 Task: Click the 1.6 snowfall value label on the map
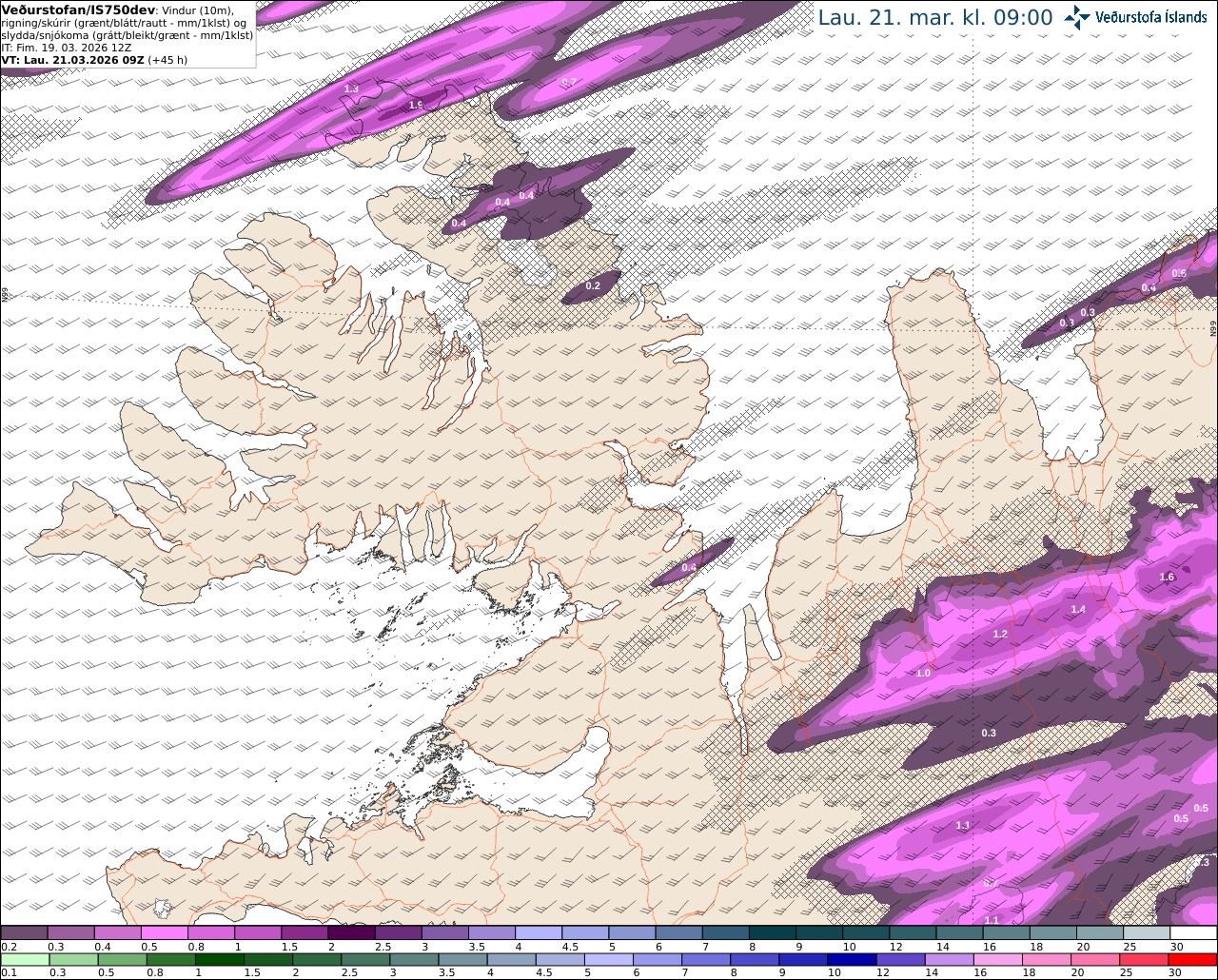tap(1168, 577)
